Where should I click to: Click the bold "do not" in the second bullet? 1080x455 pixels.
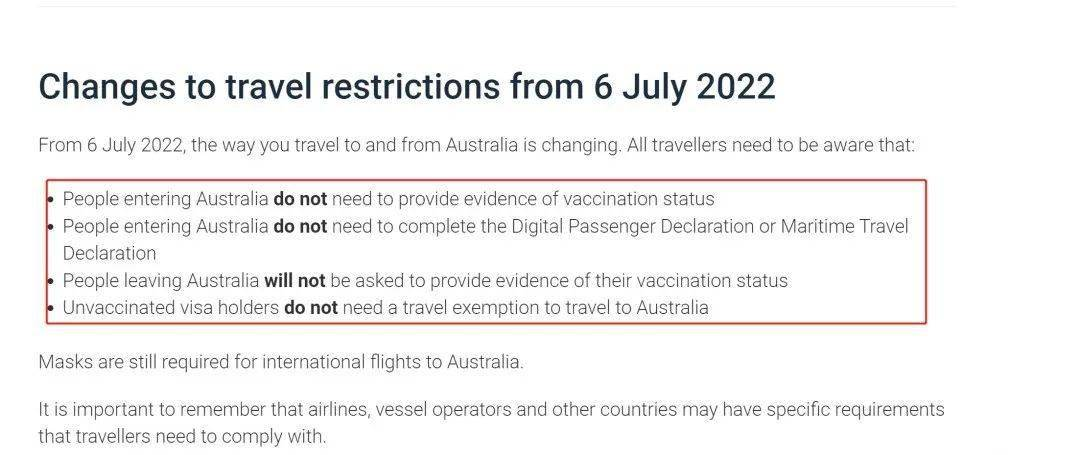[x=300, y=226]
